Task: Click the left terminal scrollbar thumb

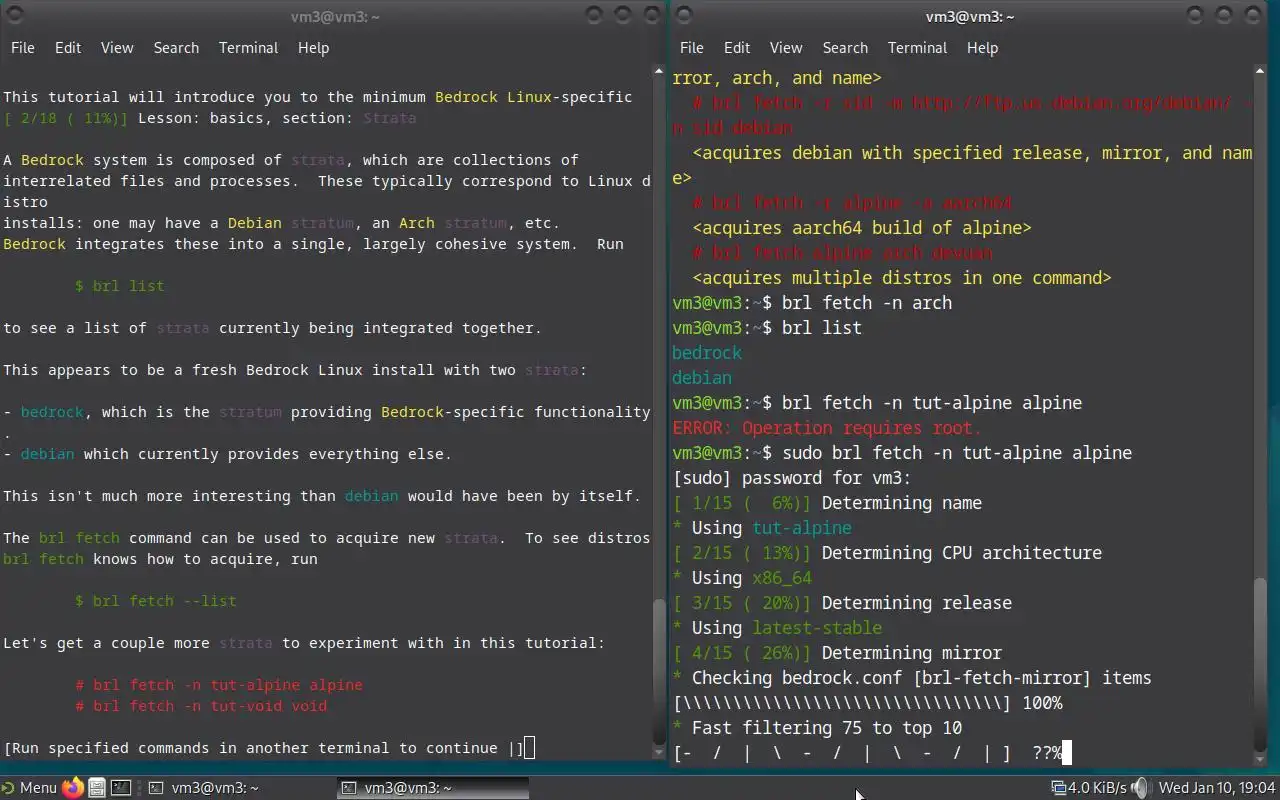Action: pos(658,673)
